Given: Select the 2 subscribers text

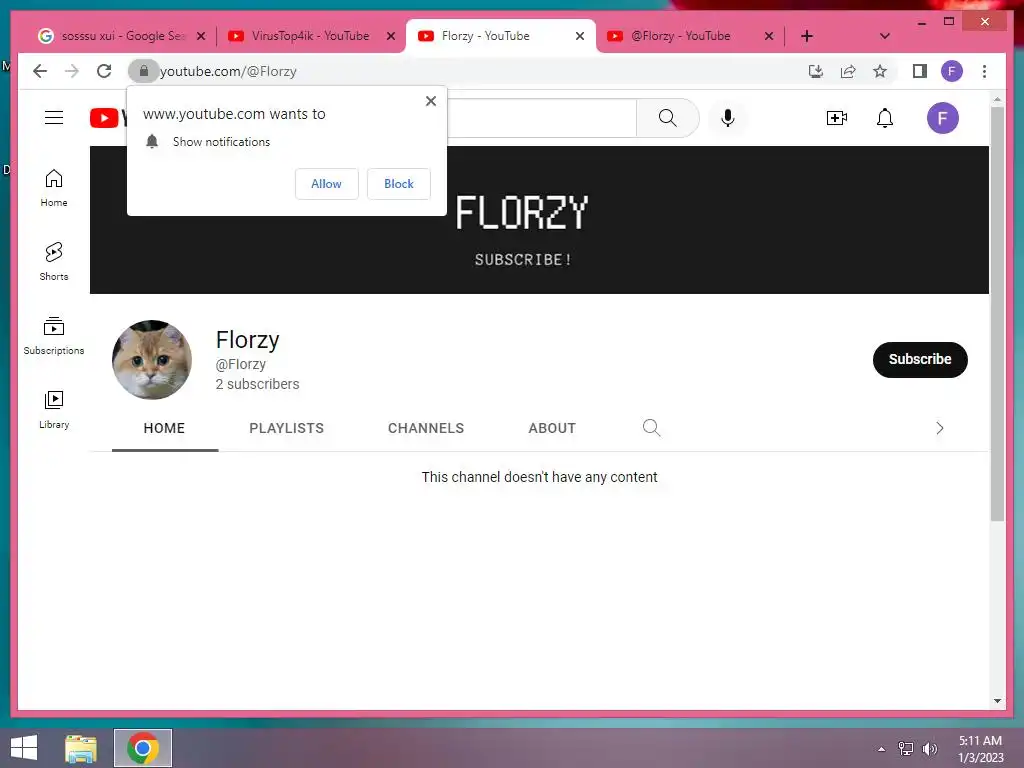Looking at the screenshot, I should pyautogui.click(x=257, y=384).
